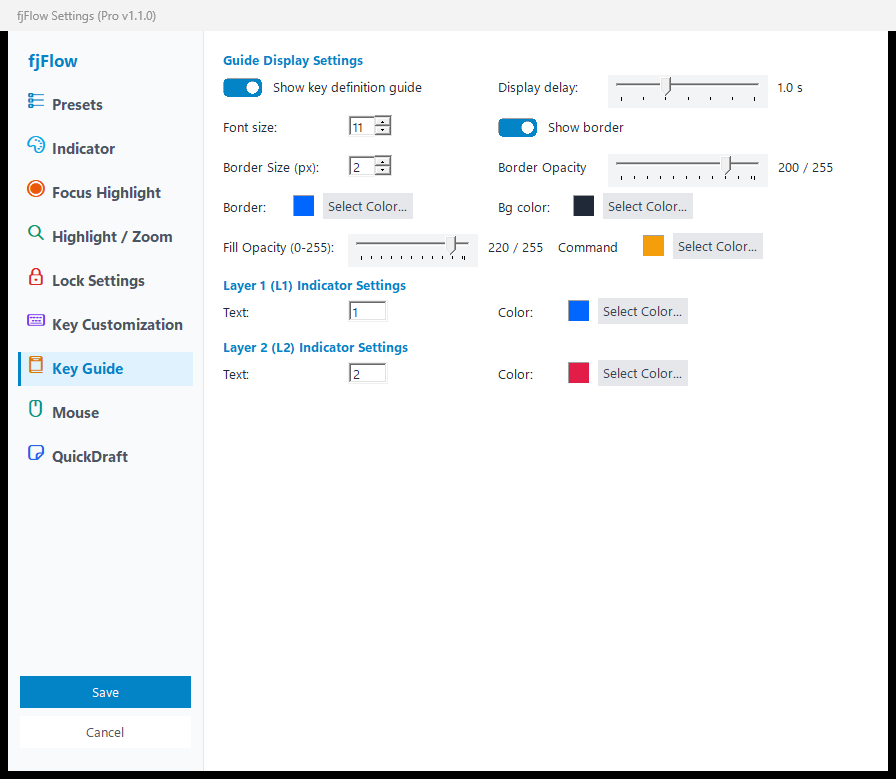
Task: Select Color for Layer 2 indicator
Action: pyautogui.click(x=642, y=373)
